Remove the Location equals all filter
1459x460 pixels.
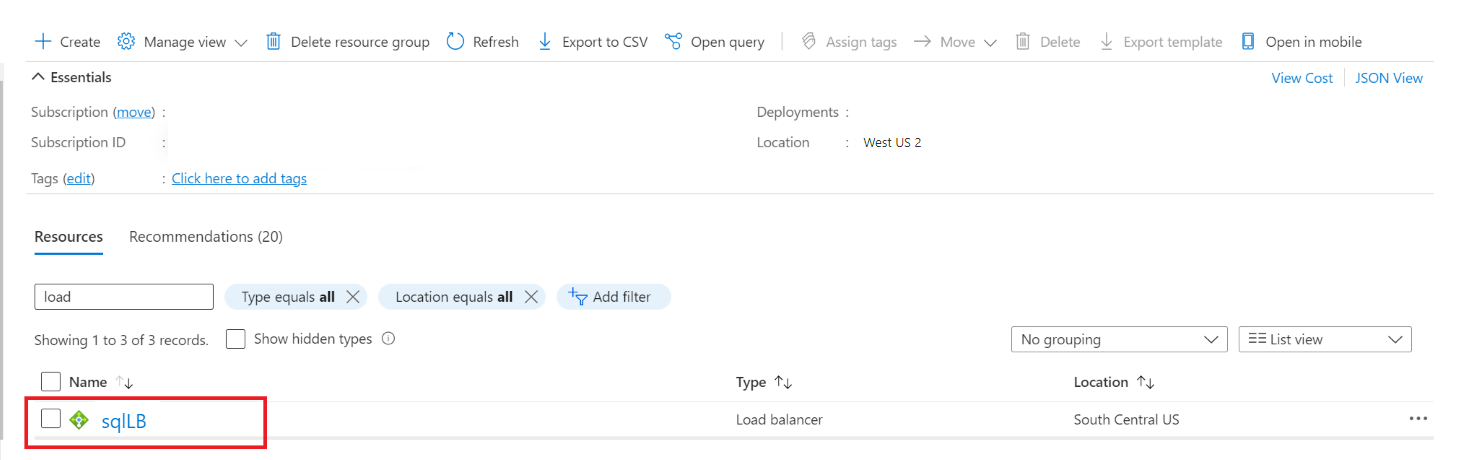coord(531,297)
